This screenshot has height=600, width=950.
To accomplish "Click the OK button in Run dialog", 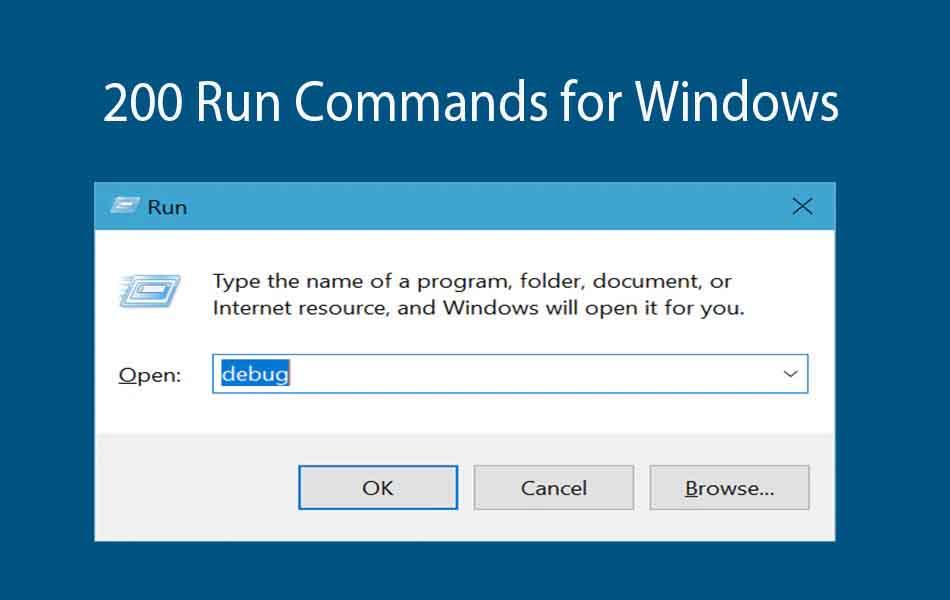I will pyautogui.click(x=378, y=487).
